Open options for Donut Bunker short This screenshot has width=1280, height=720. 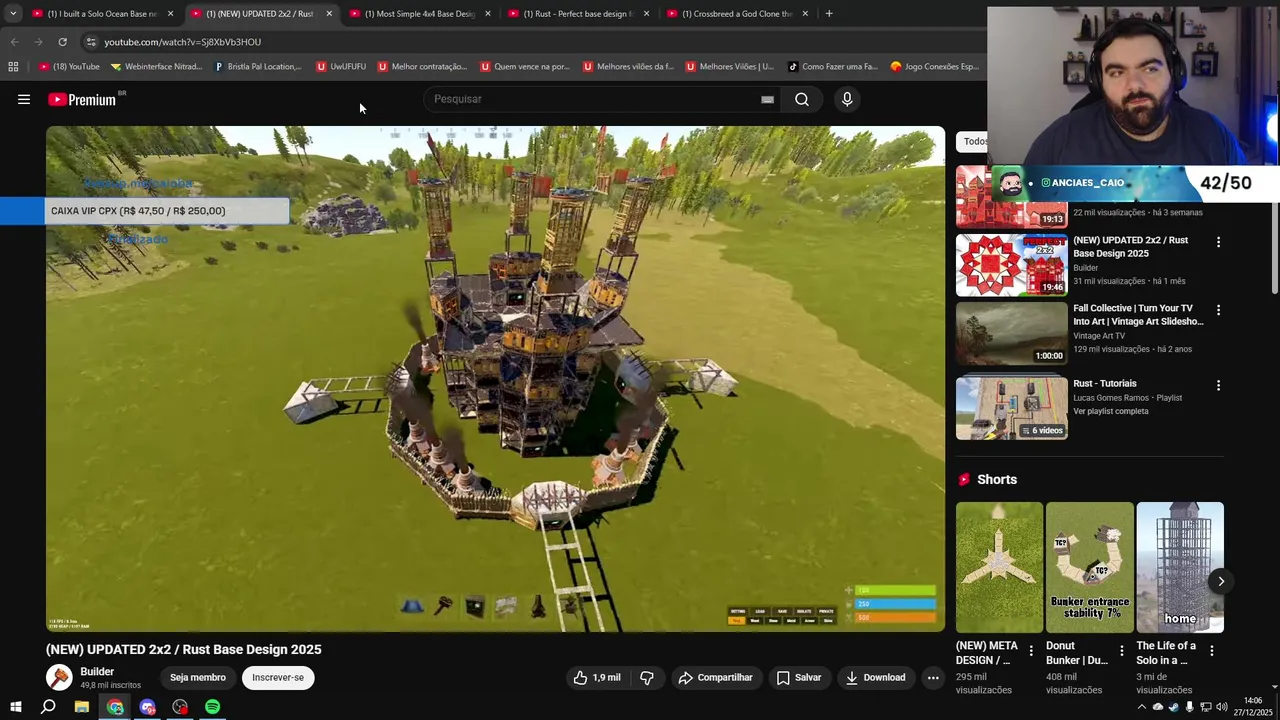pos(1121,651)
